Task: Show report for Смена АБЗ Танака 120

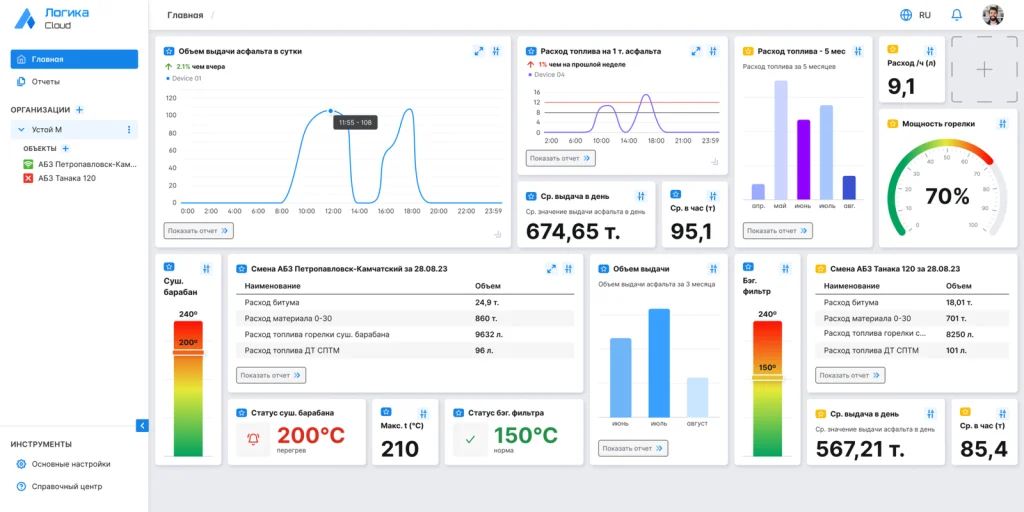Action: (850, 376)
